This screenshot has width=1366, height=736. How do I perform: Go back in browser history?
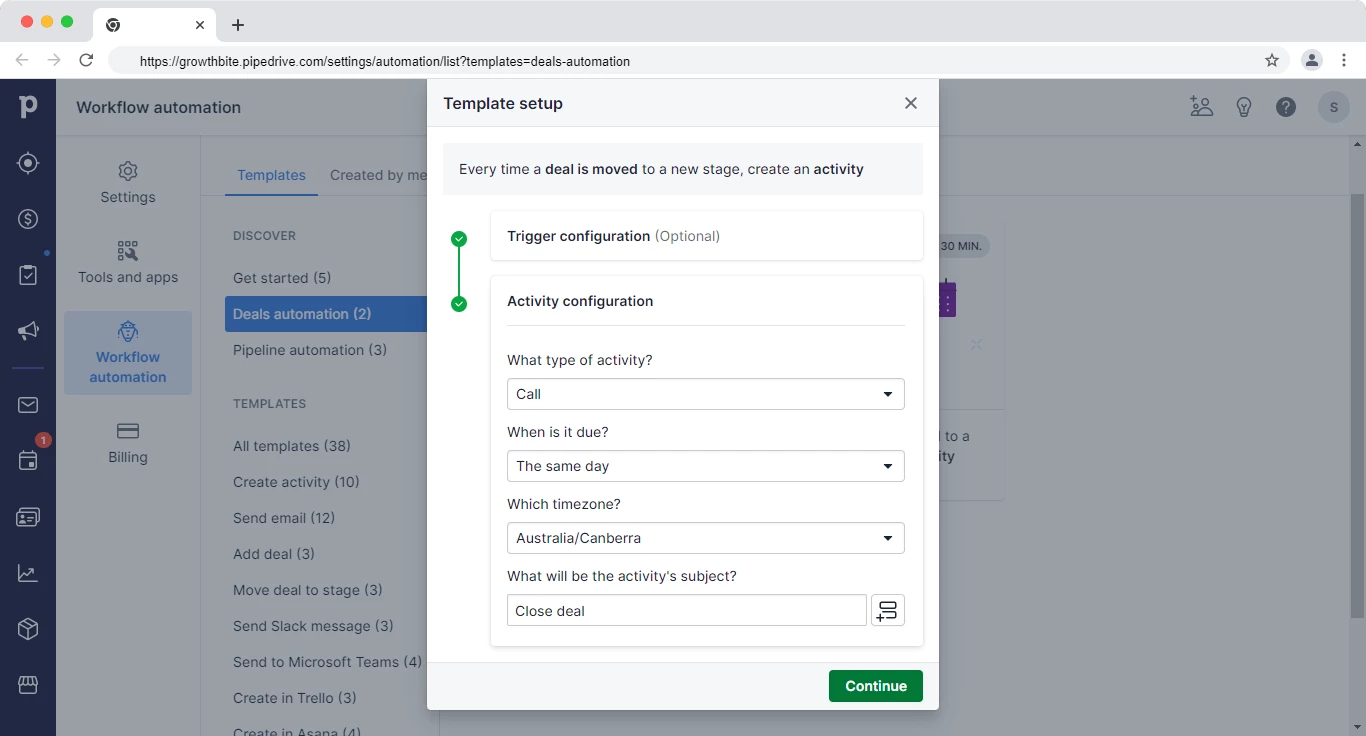click(x=22, y=61)
